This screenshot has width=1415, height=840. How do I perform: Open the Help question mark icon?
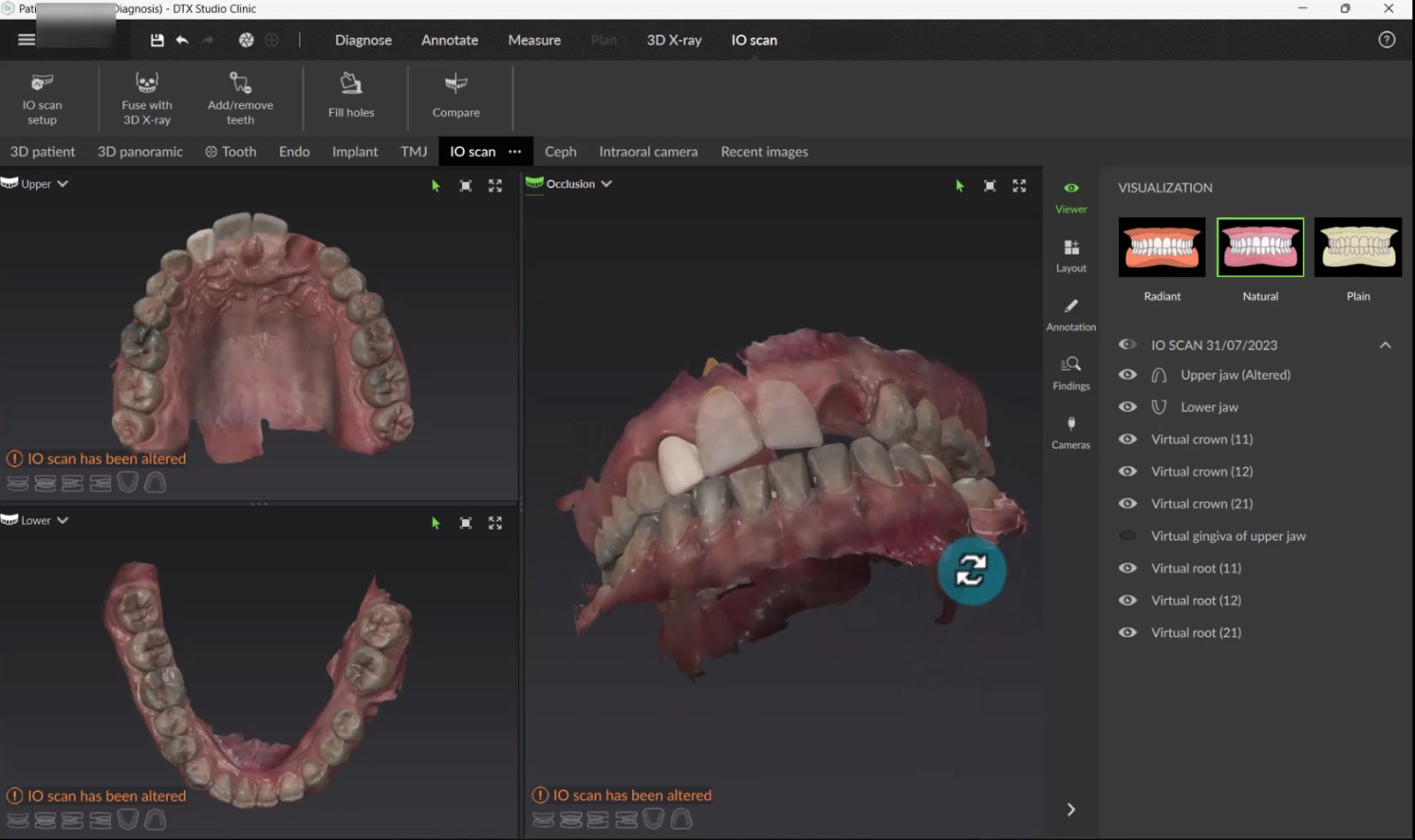(1387, 39)
